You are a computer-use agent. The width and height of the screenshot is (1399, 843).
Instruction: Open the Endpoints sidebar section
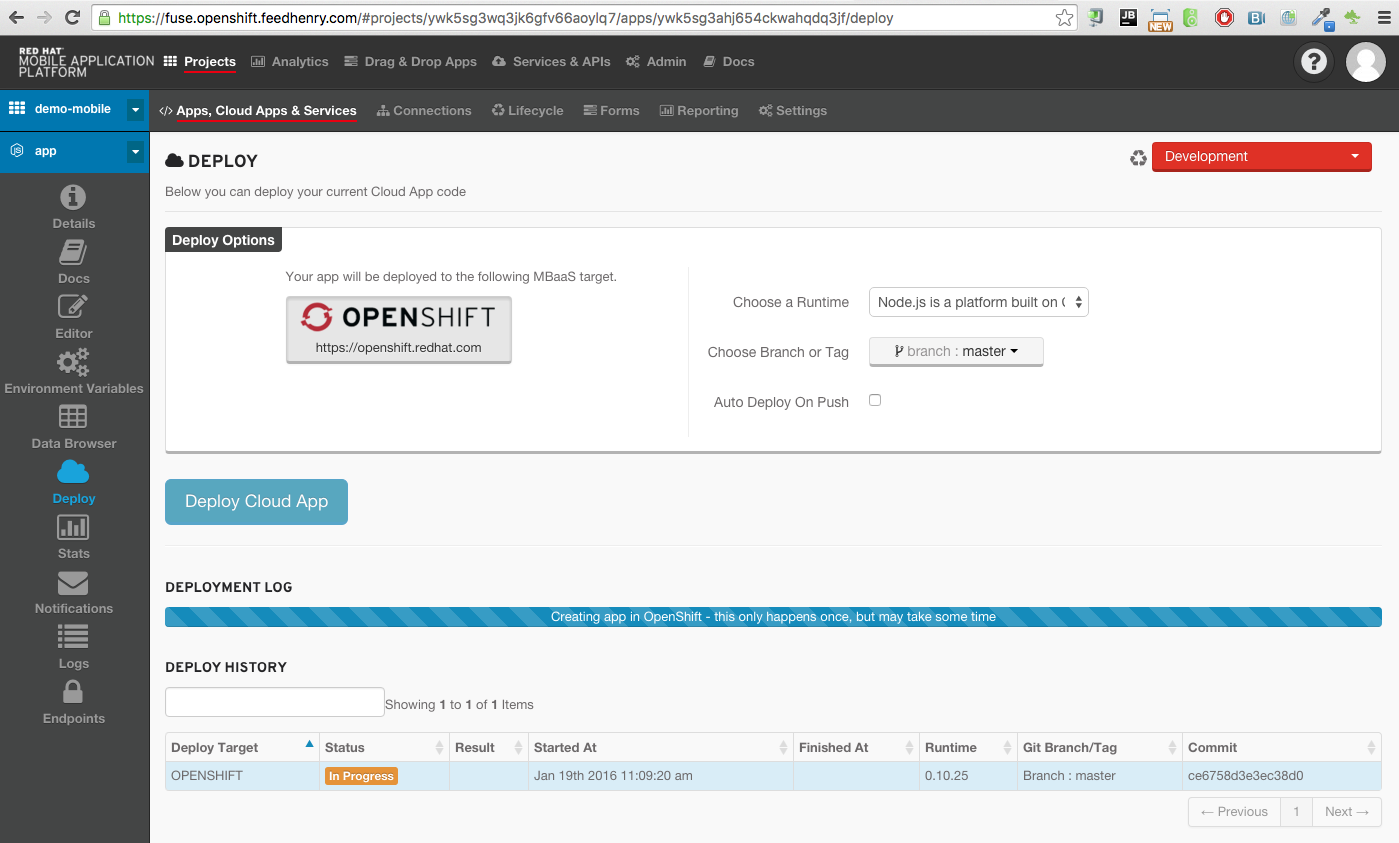(74, 703)
